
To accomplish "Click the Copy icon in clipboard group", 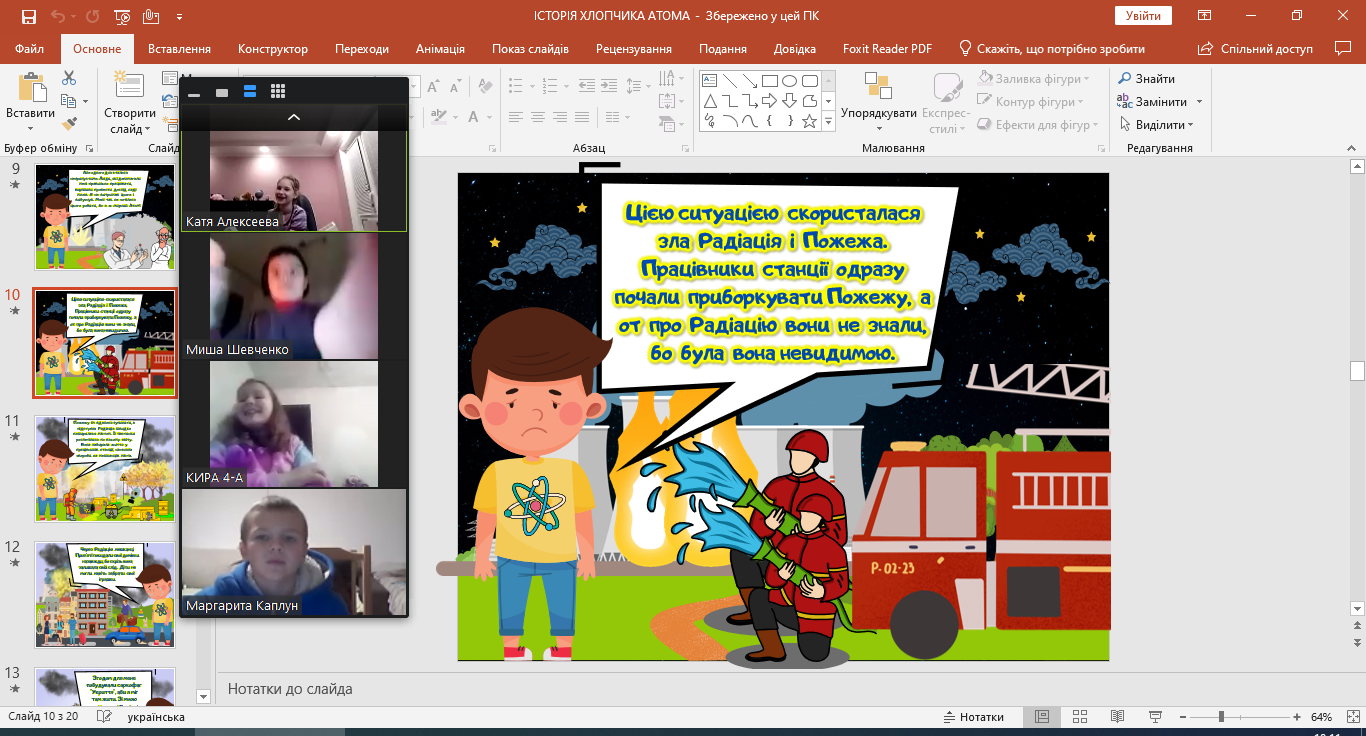I will click(x=67, y=101).
